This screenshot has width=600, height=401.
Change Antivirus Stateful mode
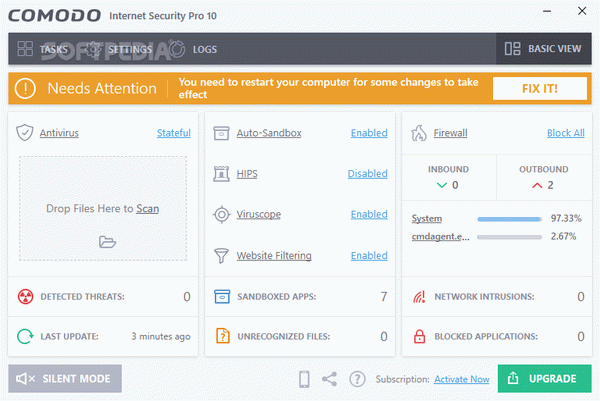(x=174, y=133)
